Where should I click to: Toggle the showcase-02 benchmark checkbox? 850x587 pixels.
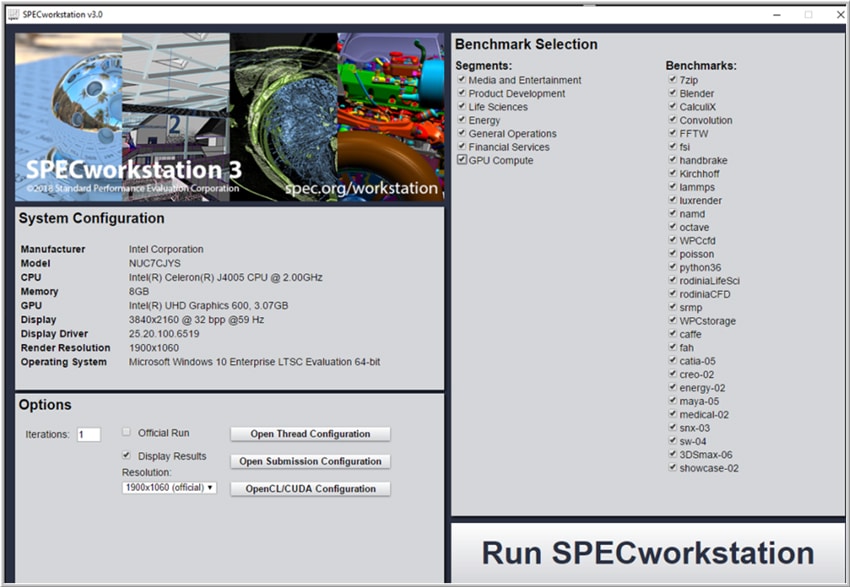click(x=673, y=467)
